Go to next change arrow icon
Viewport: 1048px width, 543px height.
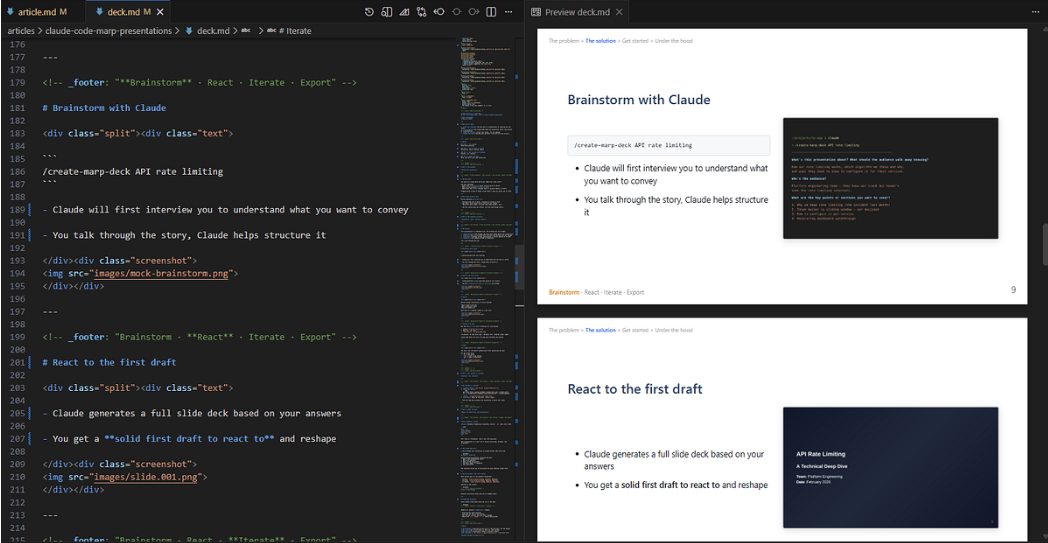pyautogui.click(x=473, y=12)
